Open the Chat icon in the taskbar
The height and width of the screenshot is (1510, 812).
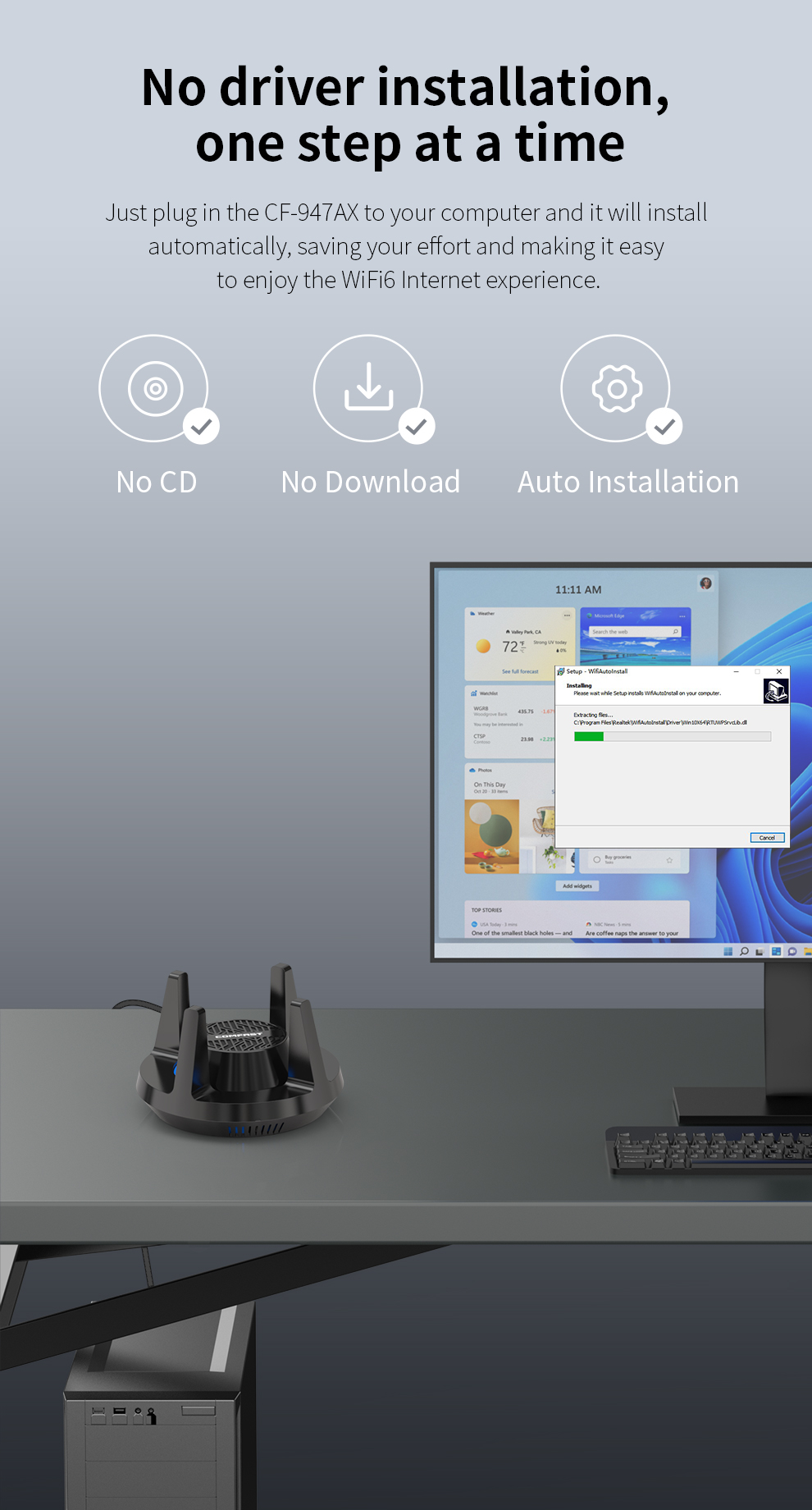pyautogui.click(x=791, y=951)
